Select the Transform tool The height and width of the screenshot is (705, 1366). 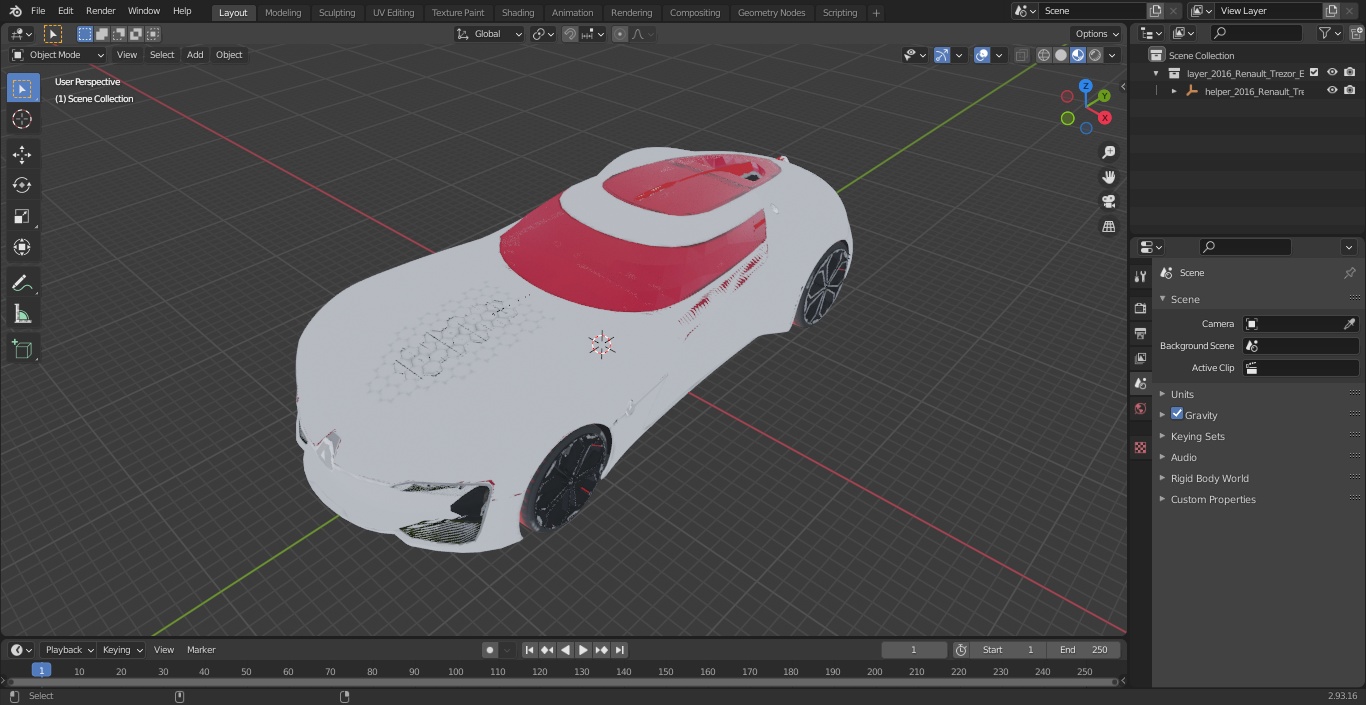[x=22, y=247]
